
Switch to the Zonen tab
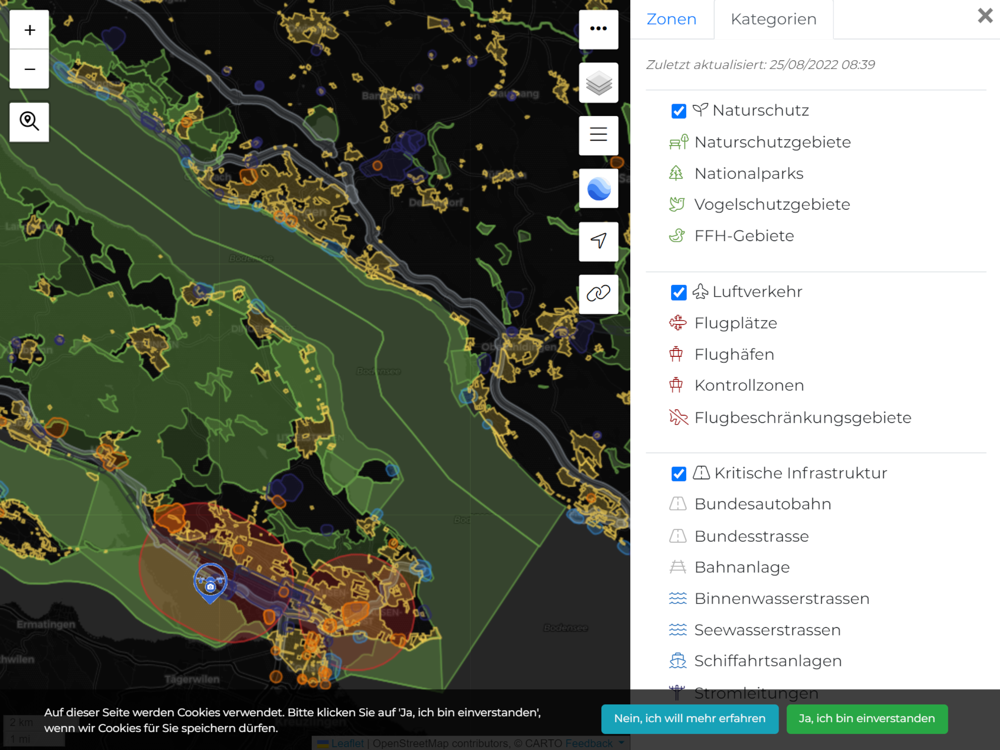pyautogui.click(x=672, y=19)
